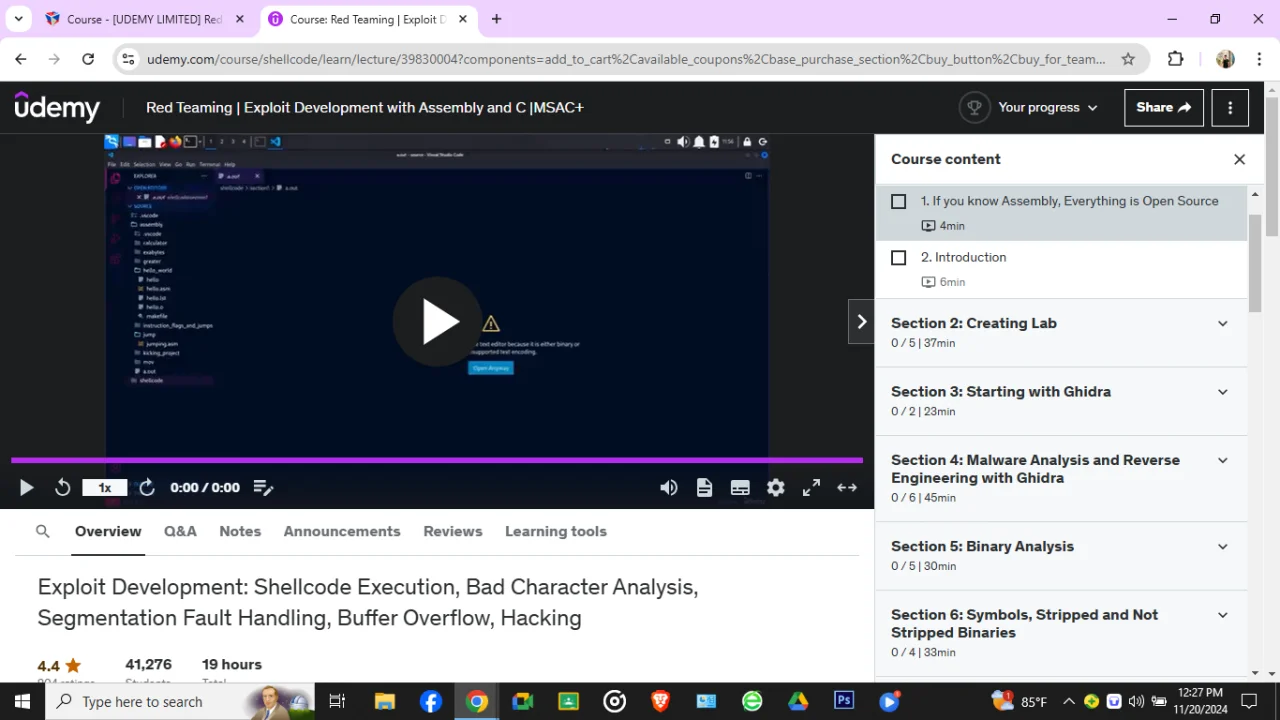Open the tab search dropdown
Screen dimensions: 1280x720
[x=18, y=19]
